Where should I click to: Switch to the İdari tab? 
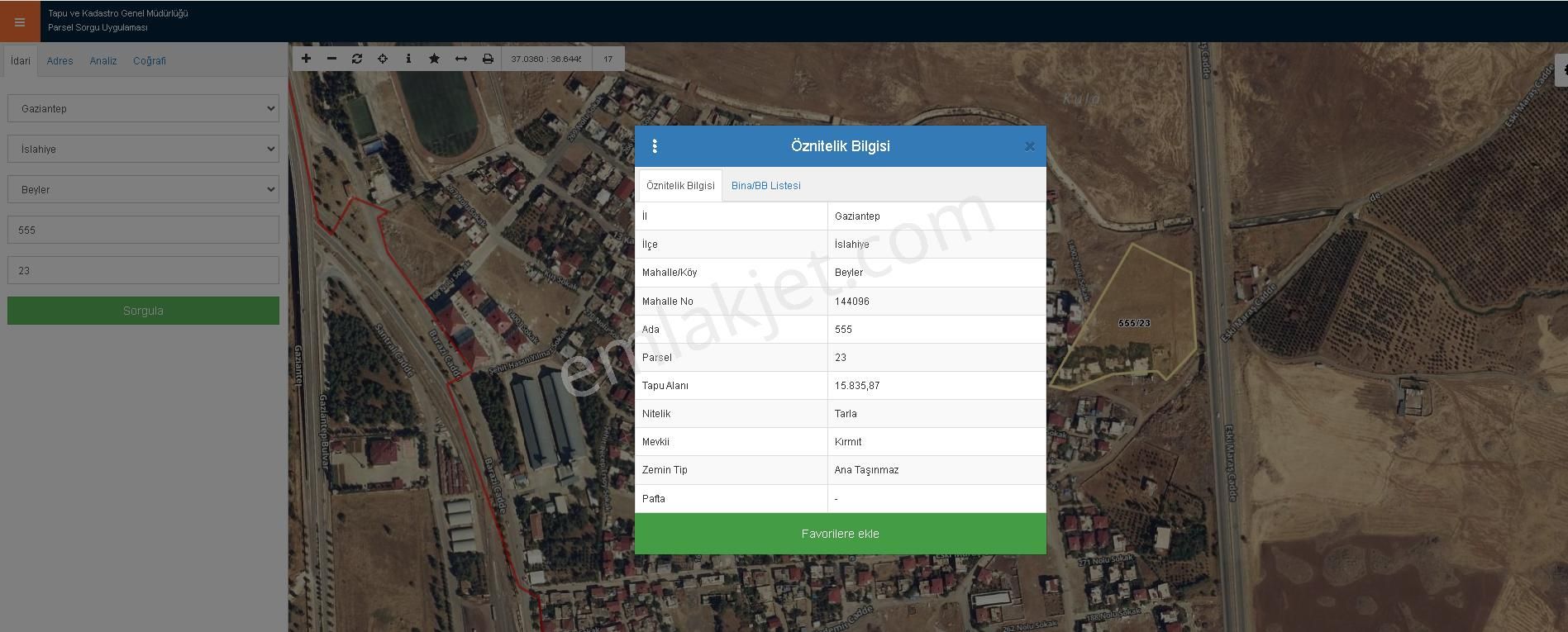click(21, 60)
